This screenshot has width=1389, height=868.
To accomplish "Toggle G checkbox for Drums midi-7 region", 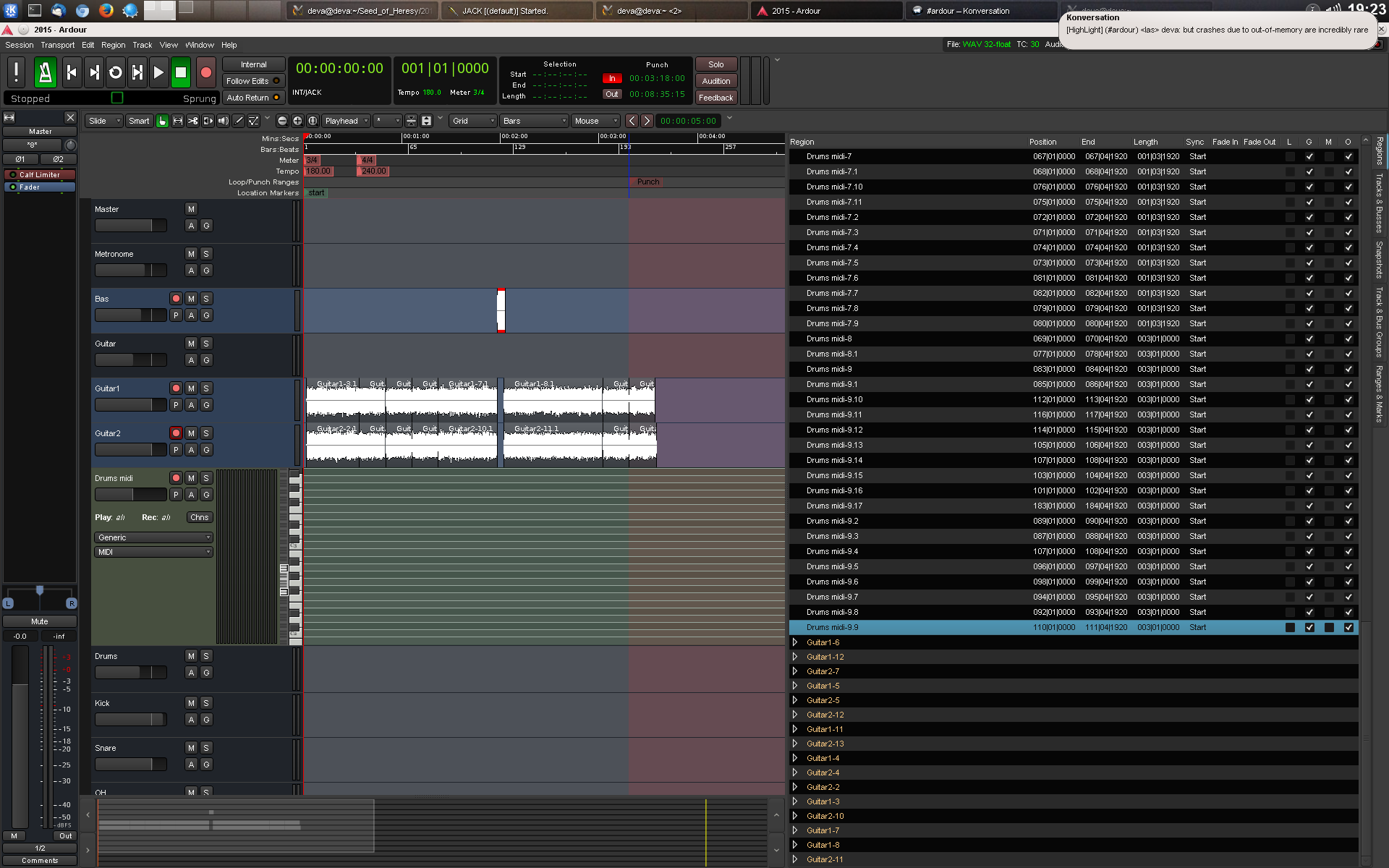I will [1309, 156].
